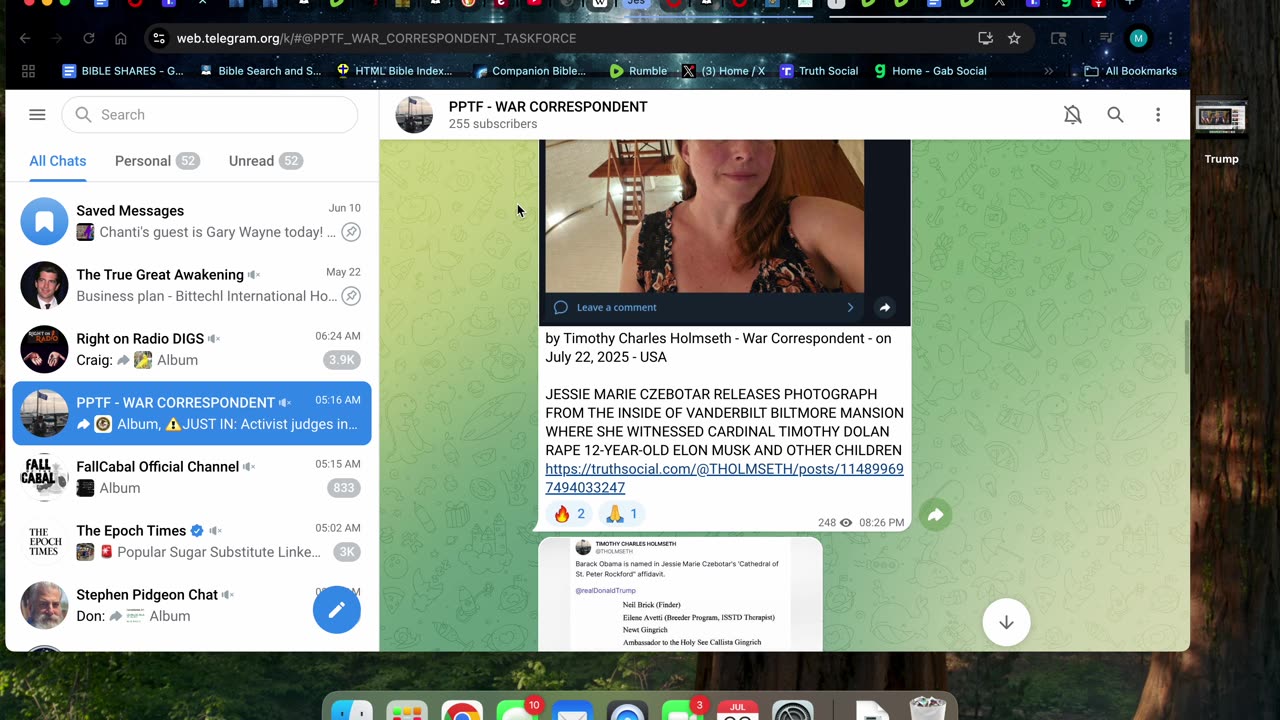This screenshot has width=1280, height=720.
Task: Toggle channel notifications bell icon
Action: click(x=1073, y=115)
